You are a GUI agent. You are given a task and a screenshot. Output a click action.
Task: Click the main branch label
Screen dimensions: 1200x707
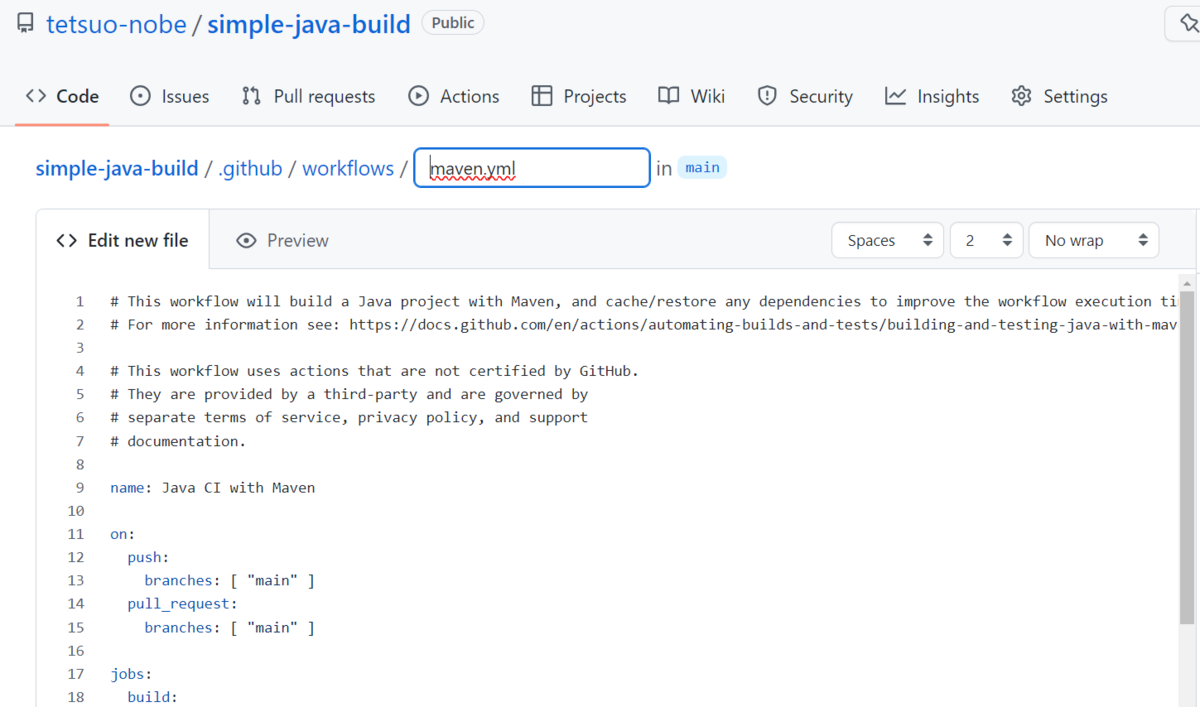(702, 167)
